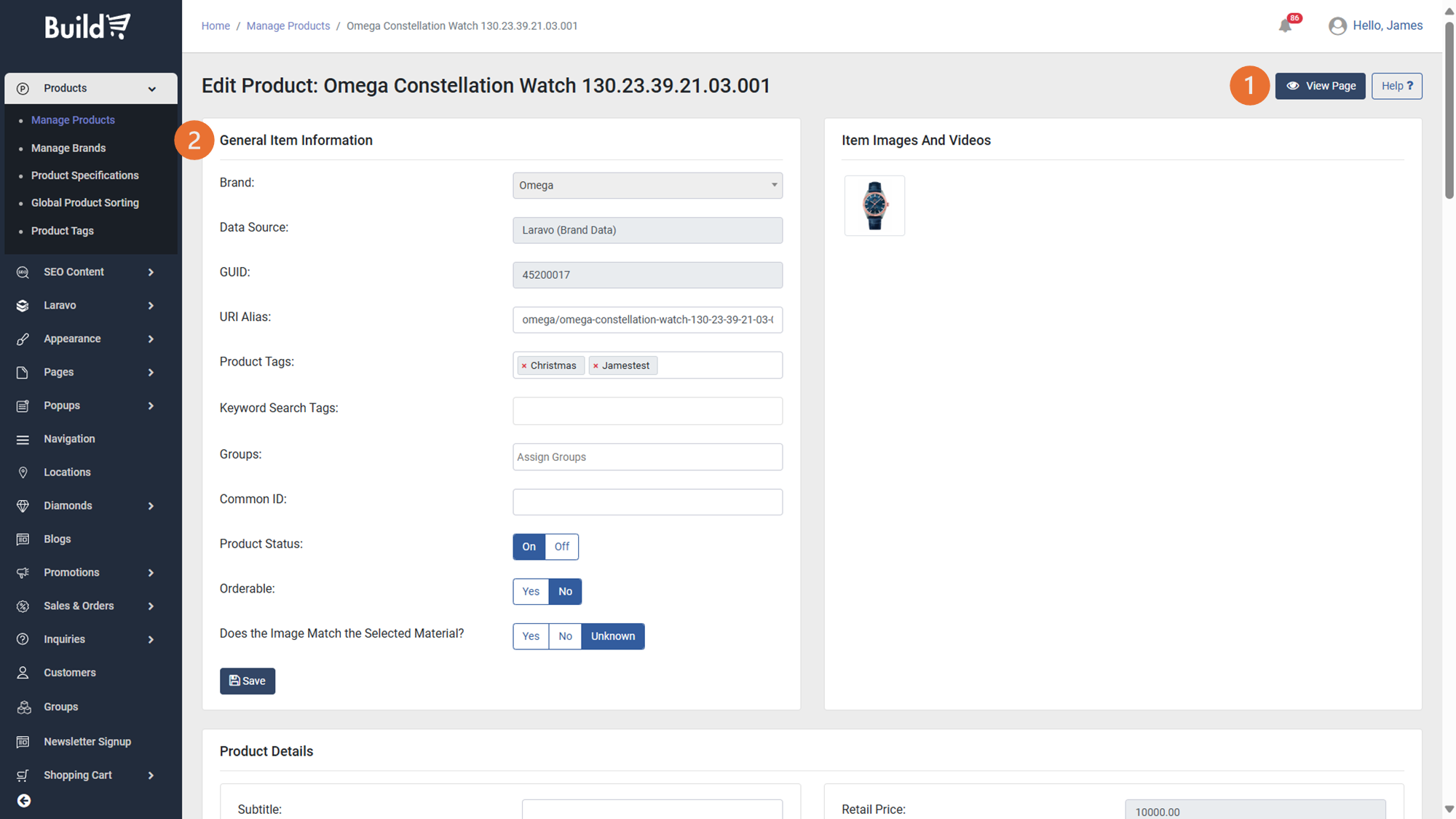Click the Locations pin icon in sidebar
The height and width of the screenshot is (819, 1456).
click(23, 472)
